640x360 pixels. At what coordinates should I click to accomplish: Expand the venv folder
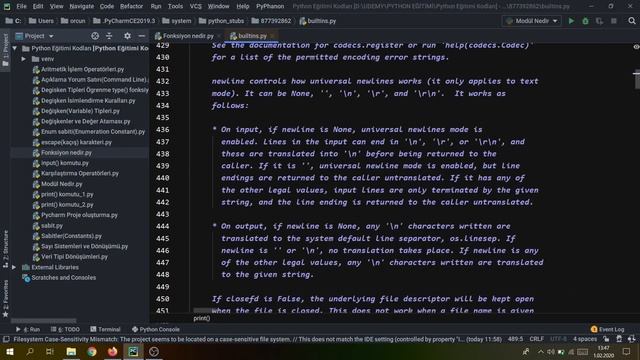coord(24,59)
